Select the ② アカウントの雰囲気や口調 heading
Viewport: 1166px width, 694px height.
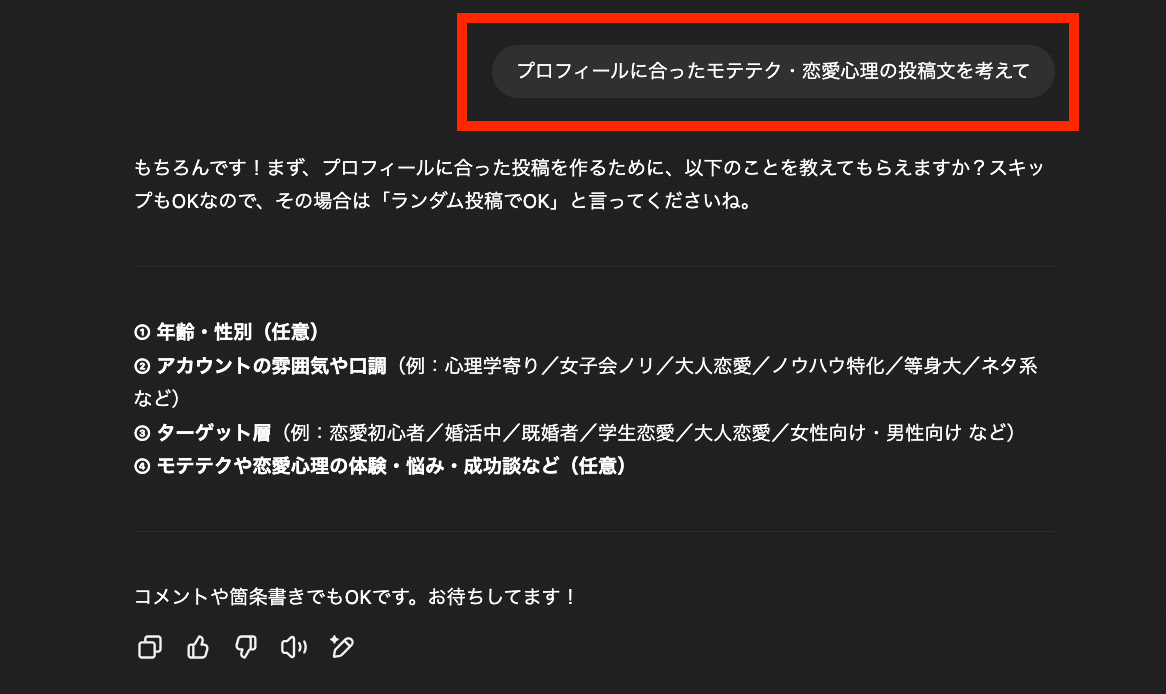(260, 366)
